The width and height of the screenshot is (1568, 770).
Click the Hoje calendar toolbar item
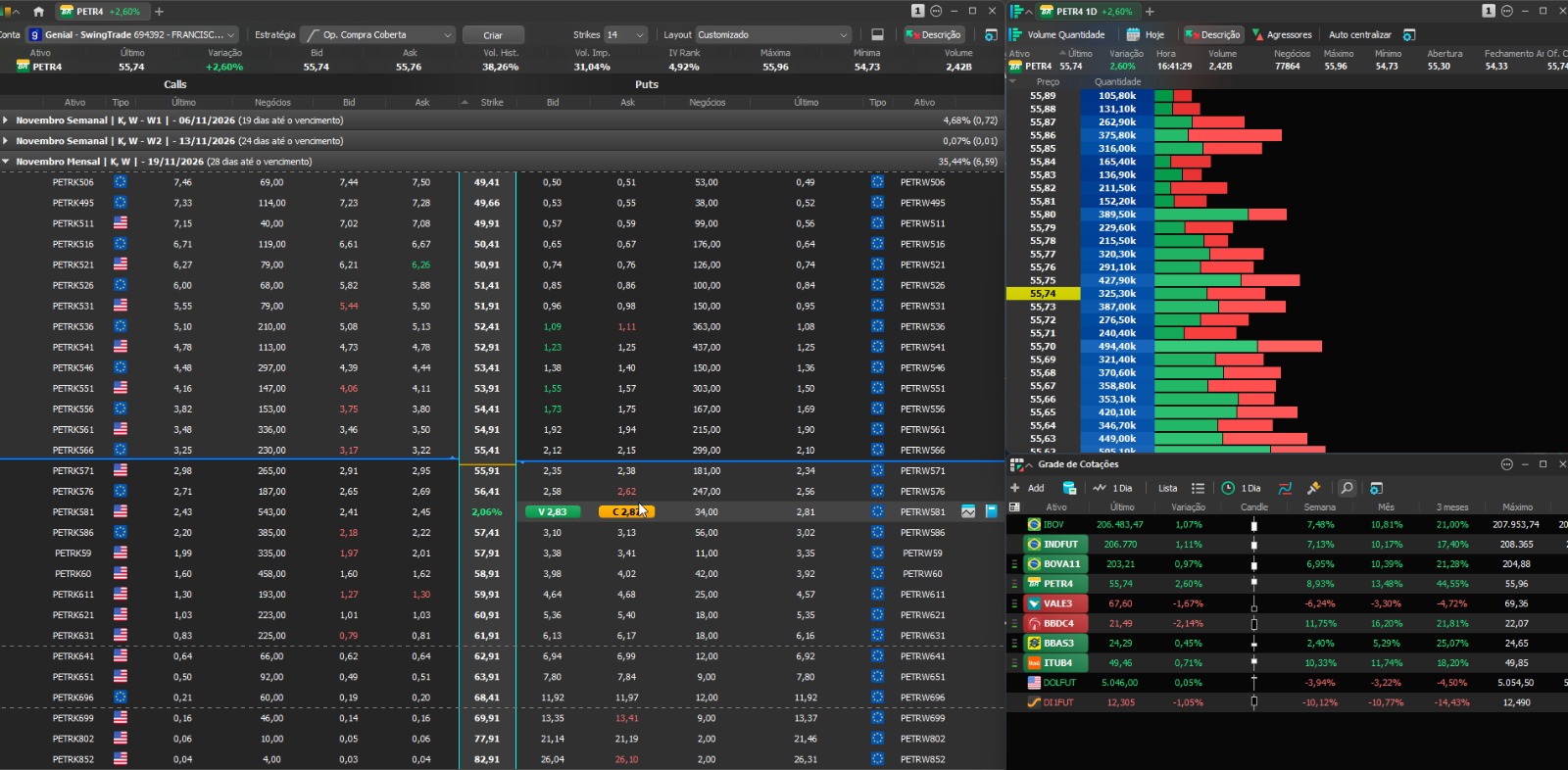click(x=1146, y=34)
